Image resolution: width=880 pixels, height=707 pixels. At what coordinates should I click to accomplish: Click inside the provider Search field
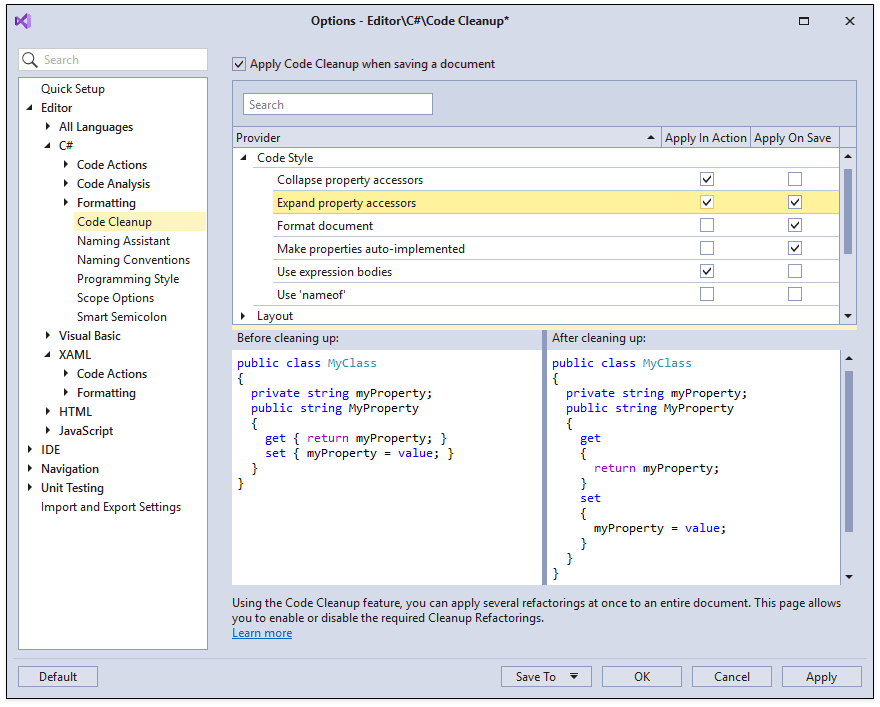point(337,103)
